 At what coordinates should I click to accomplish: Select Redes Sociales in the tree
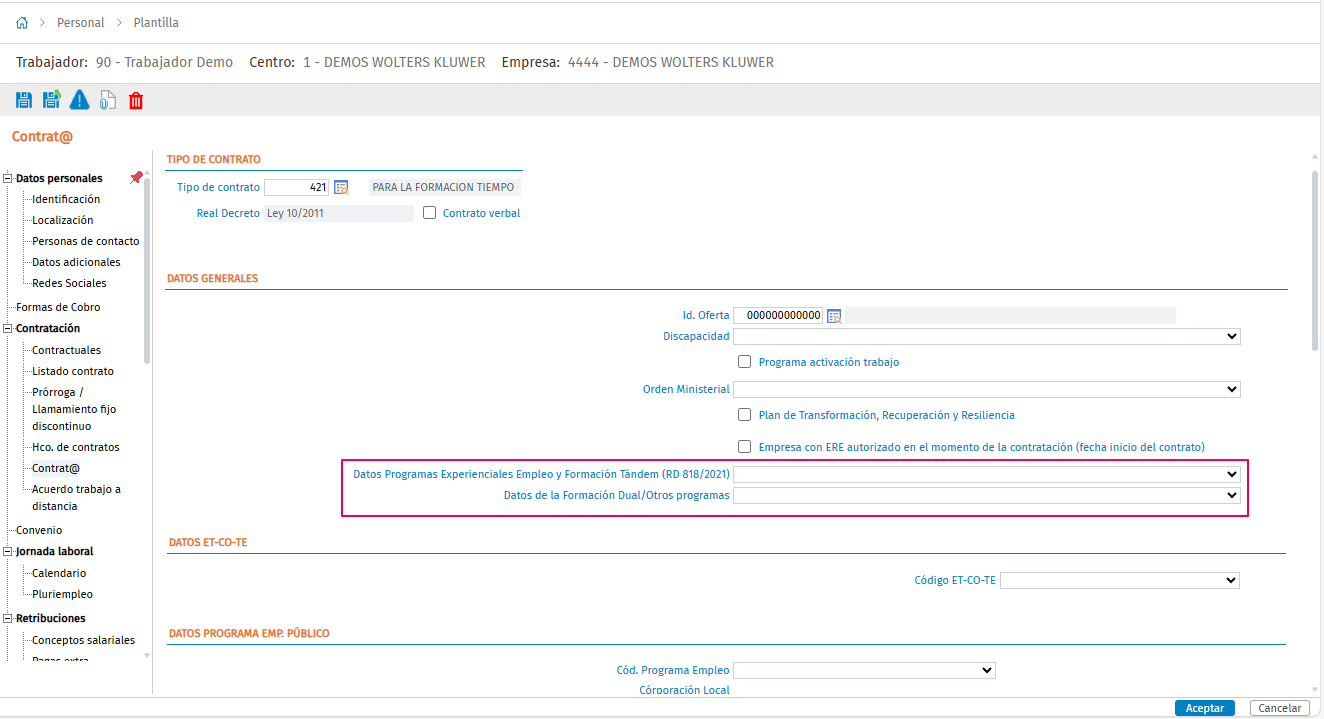coord(69,283)
